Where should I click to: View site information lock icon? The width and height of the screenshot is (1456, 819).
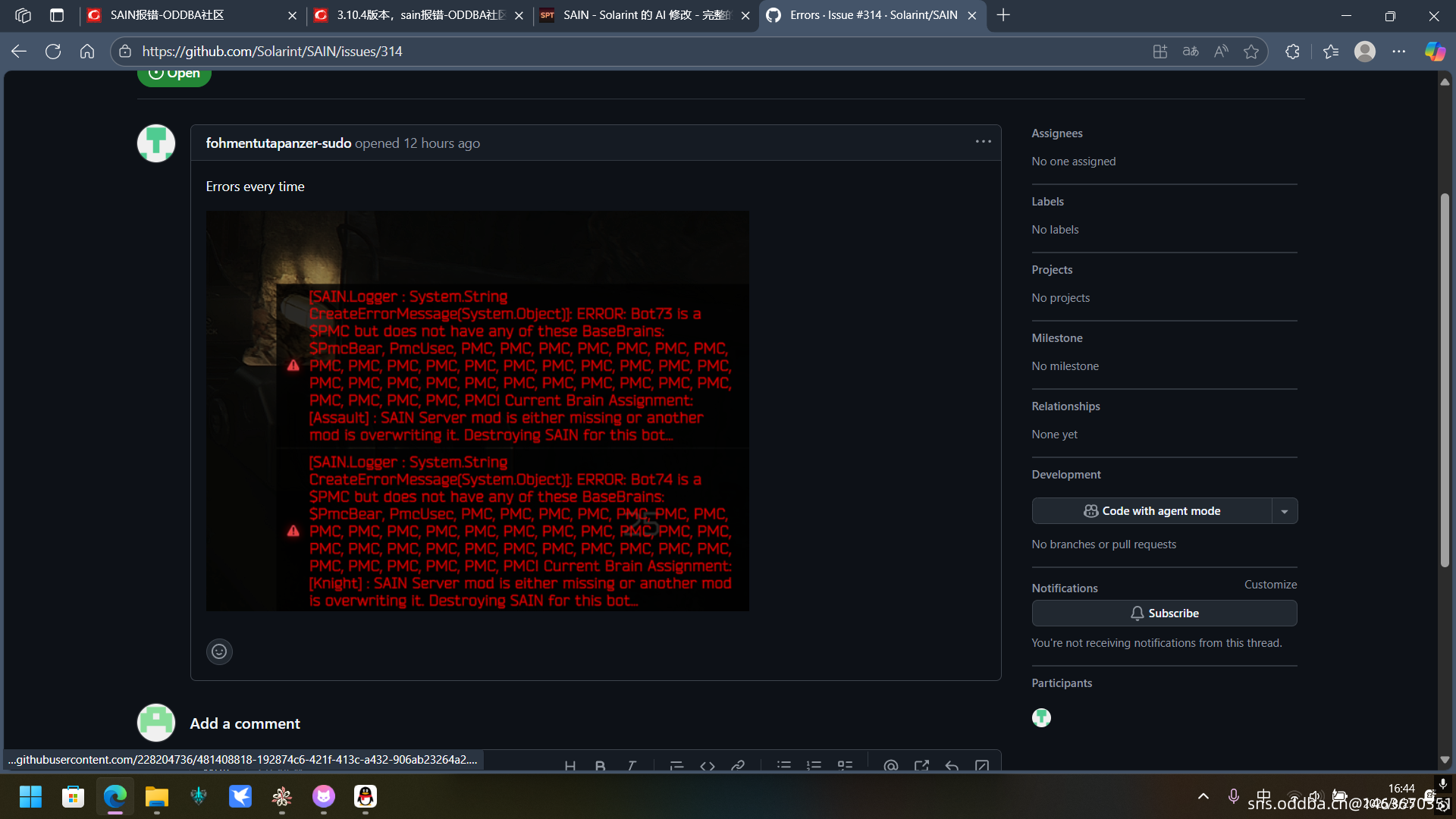126,52
